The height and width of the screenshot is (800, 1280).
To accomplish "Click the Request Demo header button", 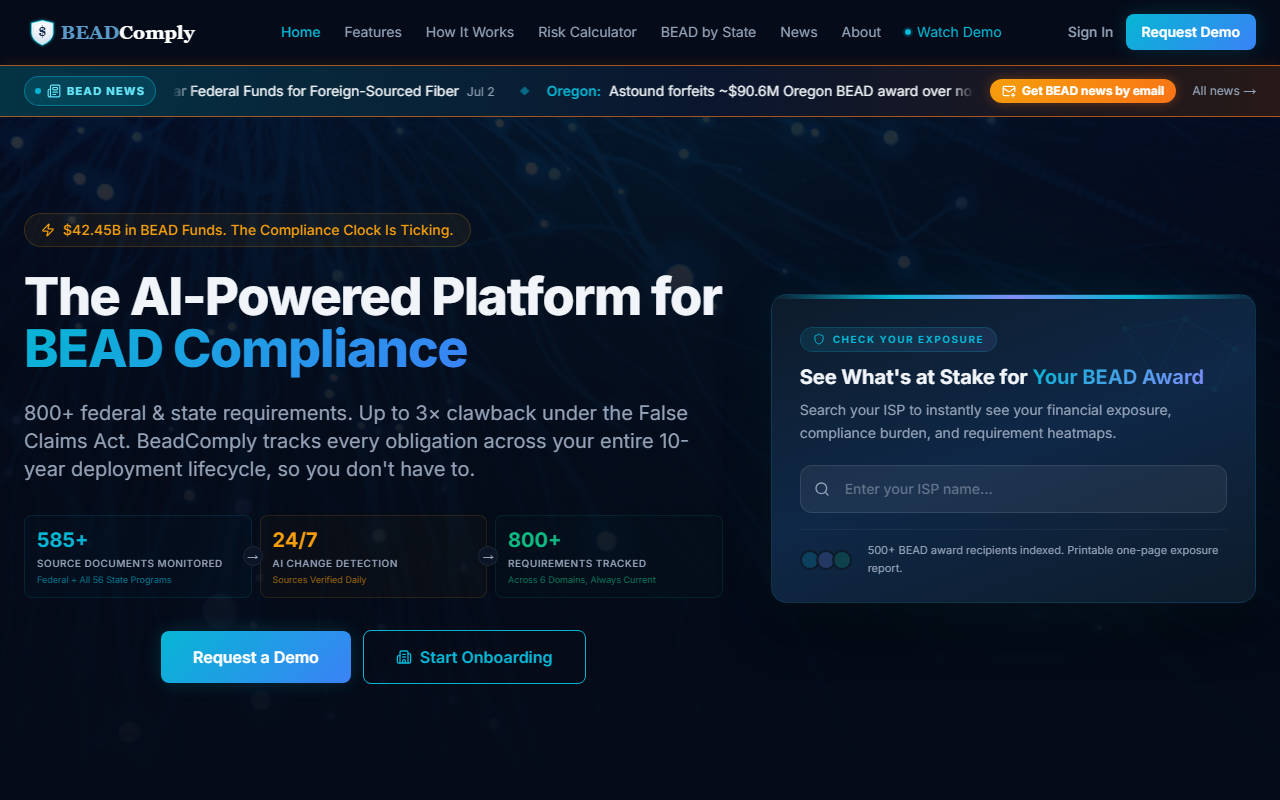I will [1190, 32].
